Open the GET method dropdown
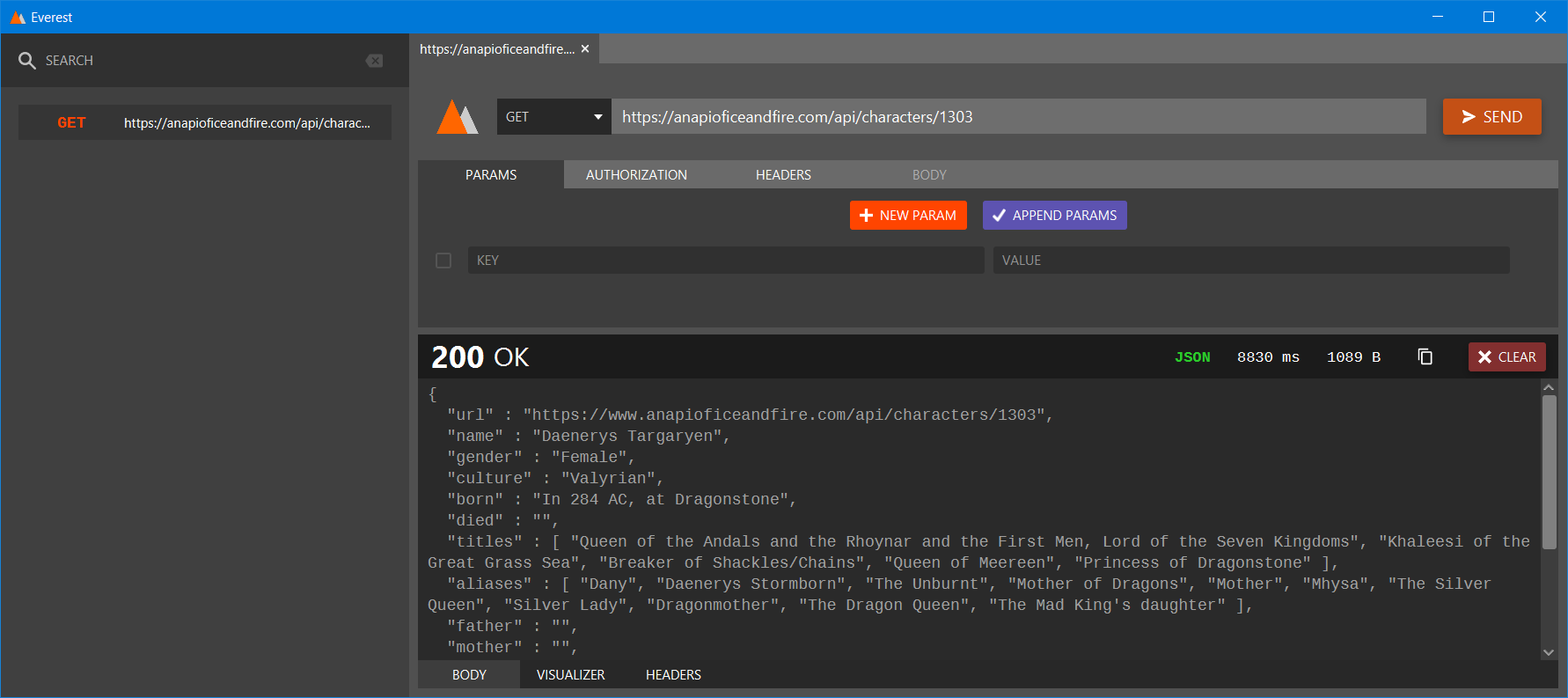1568x698 pixels. pyautogui.click(x=554, y=117)
